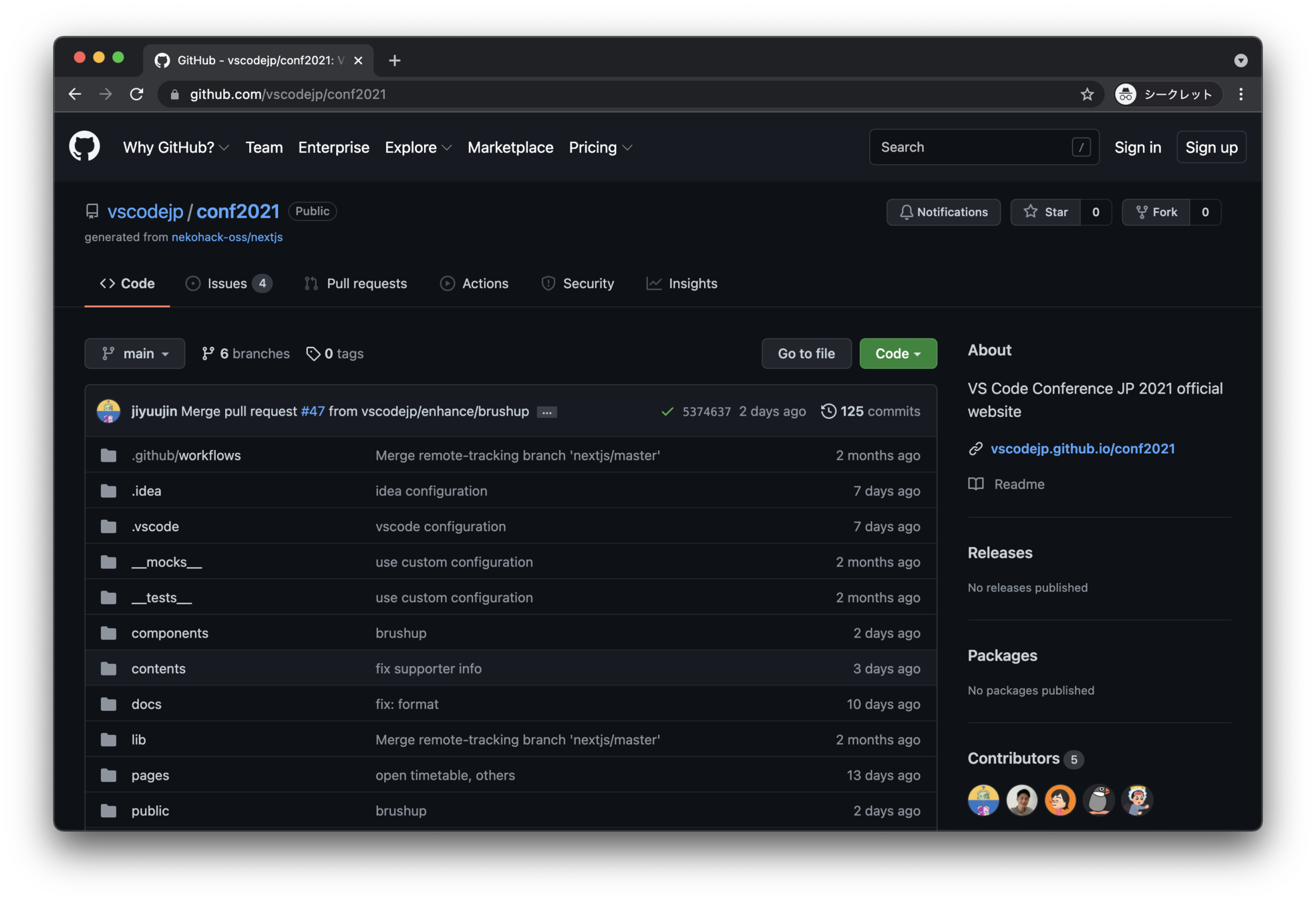The image size is (1316, 902).
Task: Toggle Notifications for this repository
Action: pos(943,212)
